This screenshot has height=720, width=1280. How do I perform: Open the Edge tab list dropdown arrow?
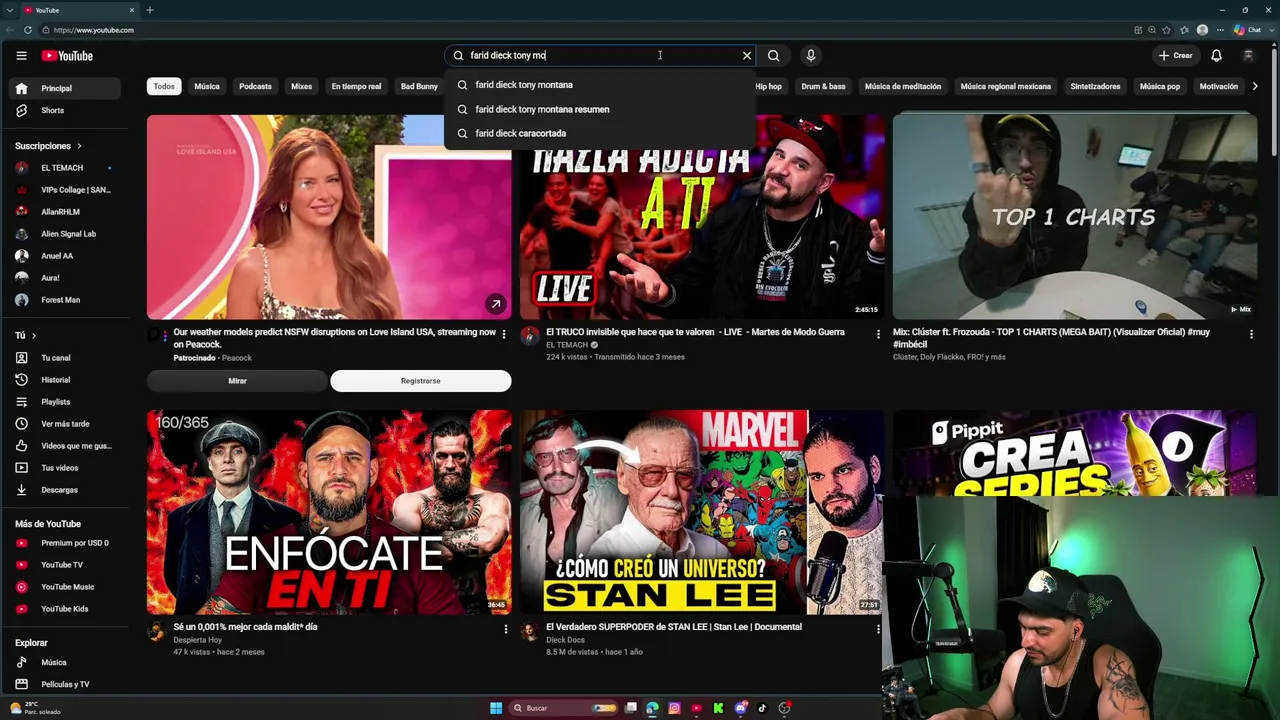coord(10,10)
